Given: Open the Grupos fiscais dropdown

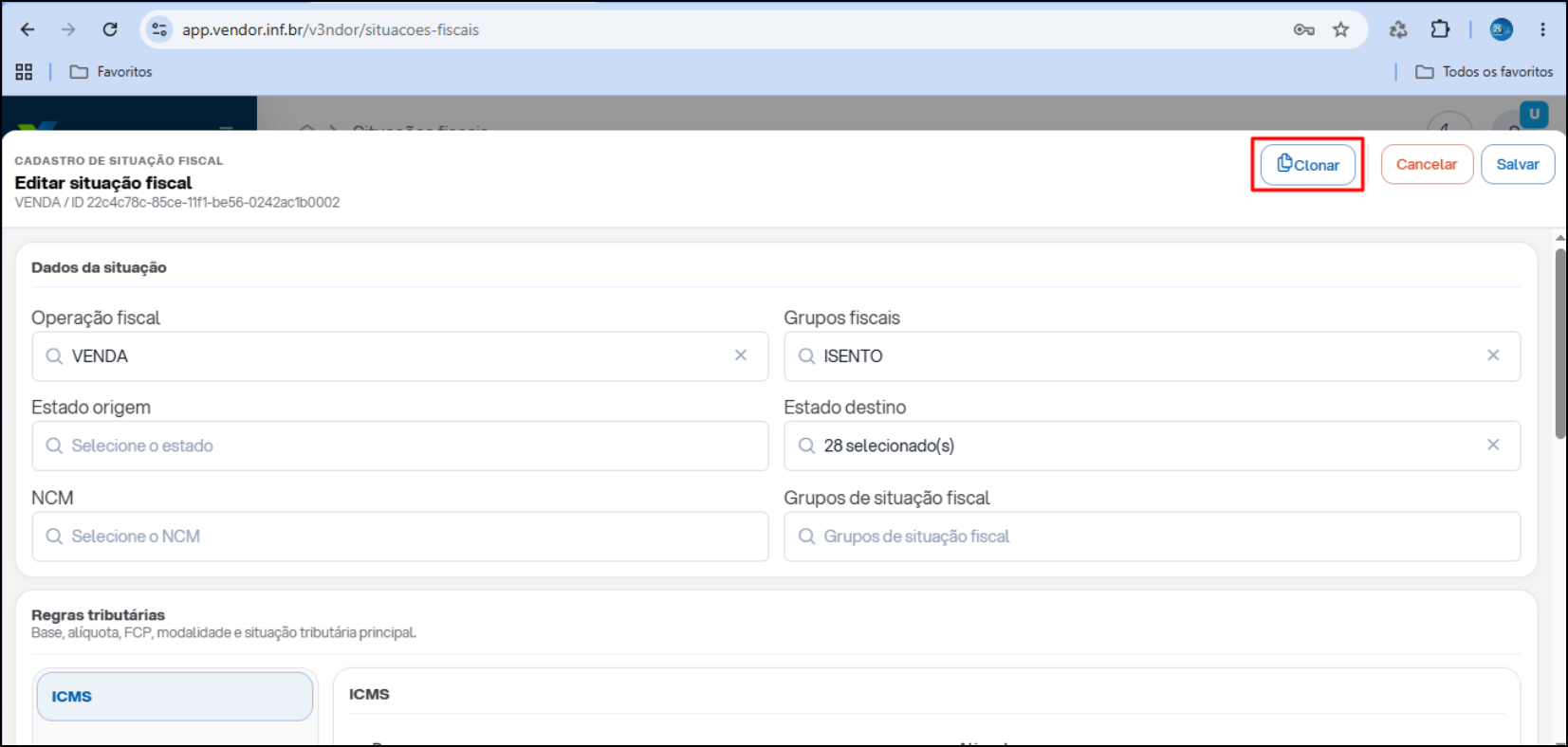Looking at the screenshot, I should (x=1152, y=356).
